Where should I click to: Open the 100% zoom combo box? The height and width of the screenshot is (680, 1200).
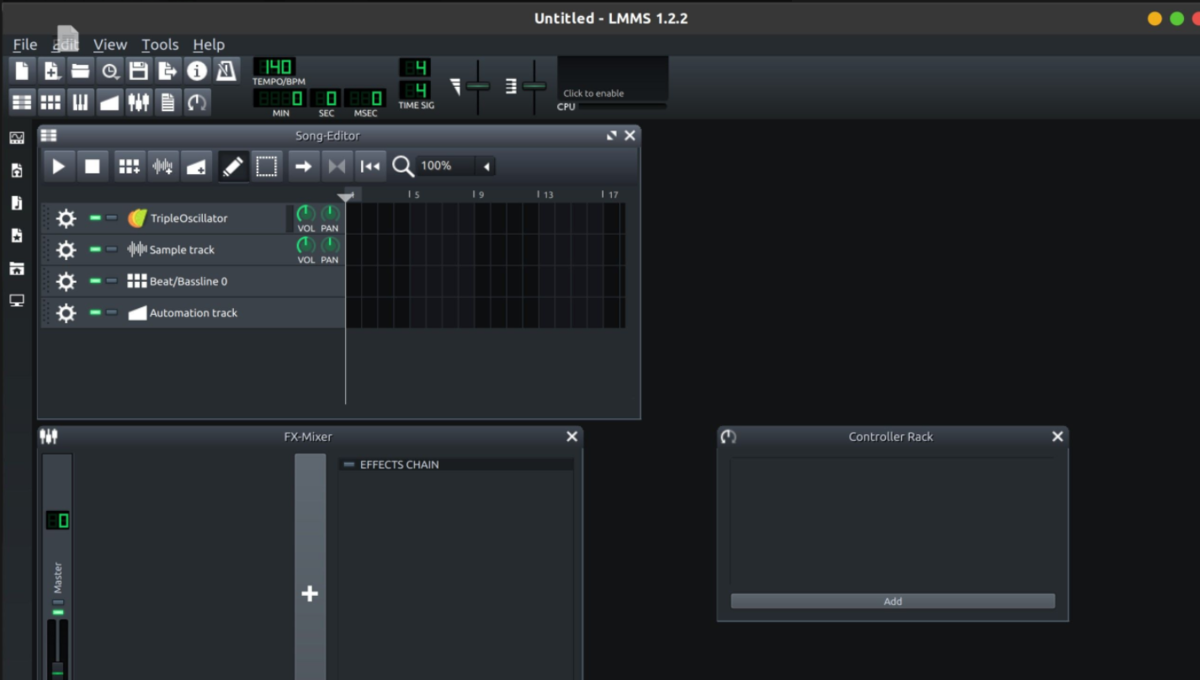tap(457, 166)
